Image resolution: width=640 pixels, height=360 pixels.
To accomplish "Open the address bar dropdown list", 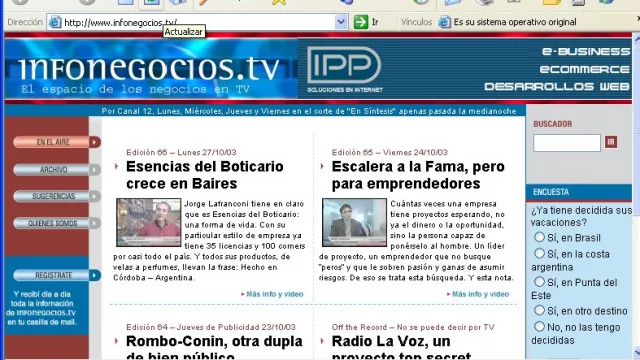I will click(341, 22).
